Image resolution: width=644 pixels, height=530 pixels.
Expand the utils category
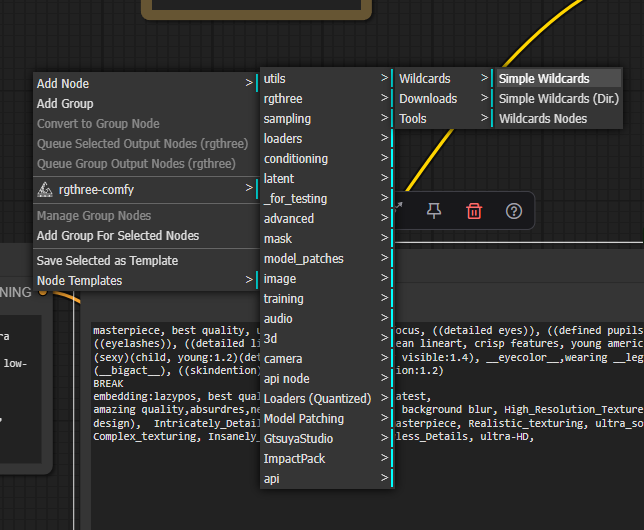click(327, 78)
